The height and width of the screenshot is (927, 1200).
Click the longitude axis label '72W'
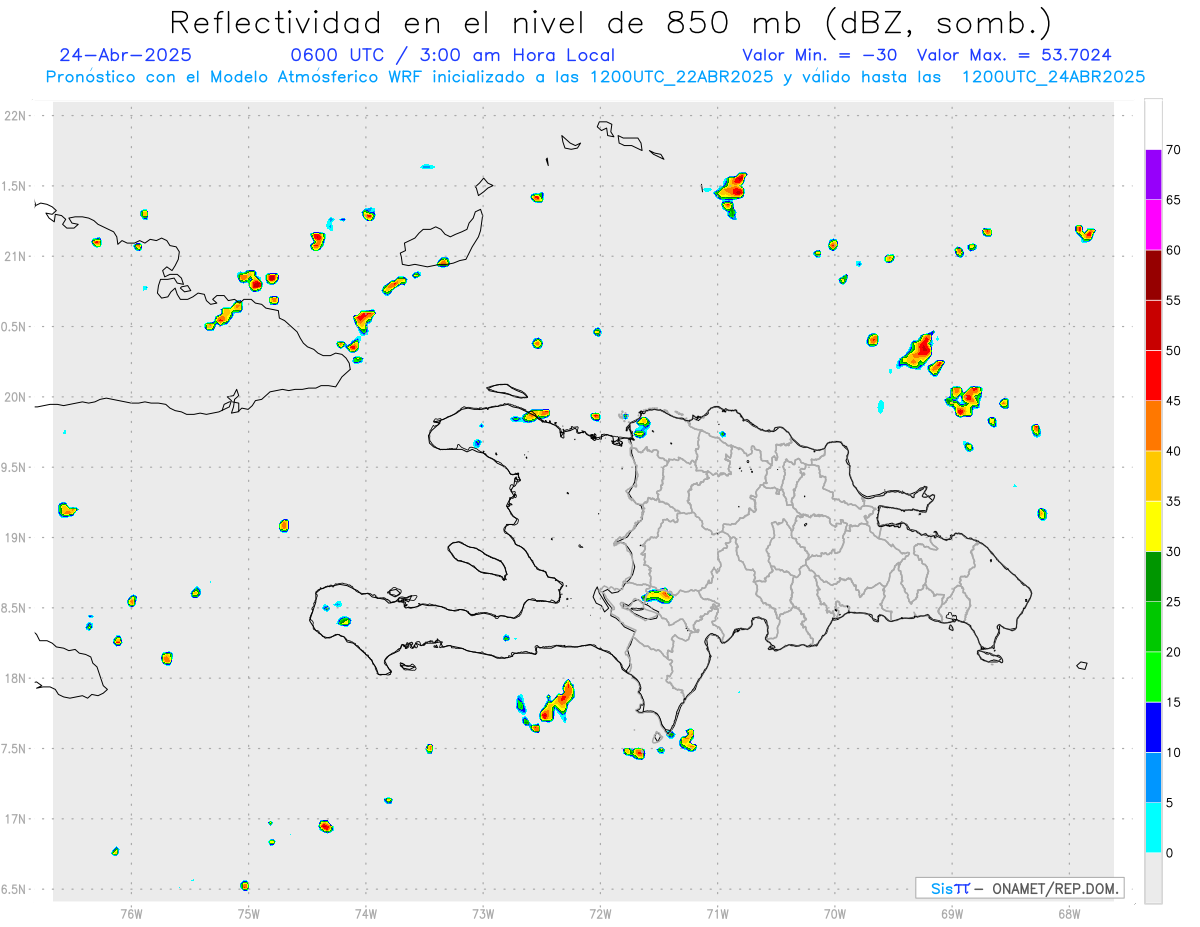pos(600,914)
